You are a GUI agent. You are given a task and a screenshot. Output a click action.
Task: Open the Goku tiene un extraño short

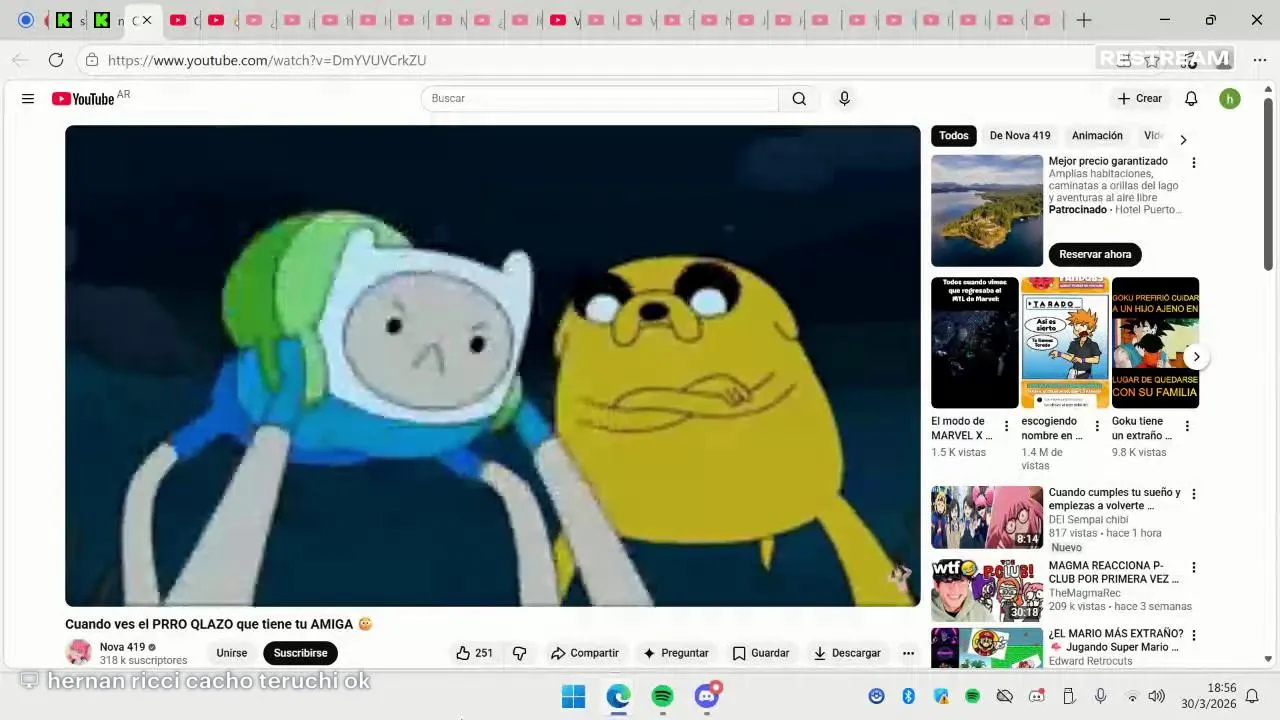1155,343
